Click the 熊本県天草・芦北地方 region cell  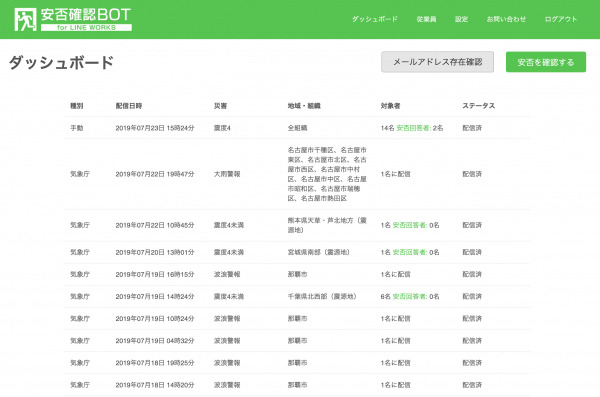click(x=327, y=225)
